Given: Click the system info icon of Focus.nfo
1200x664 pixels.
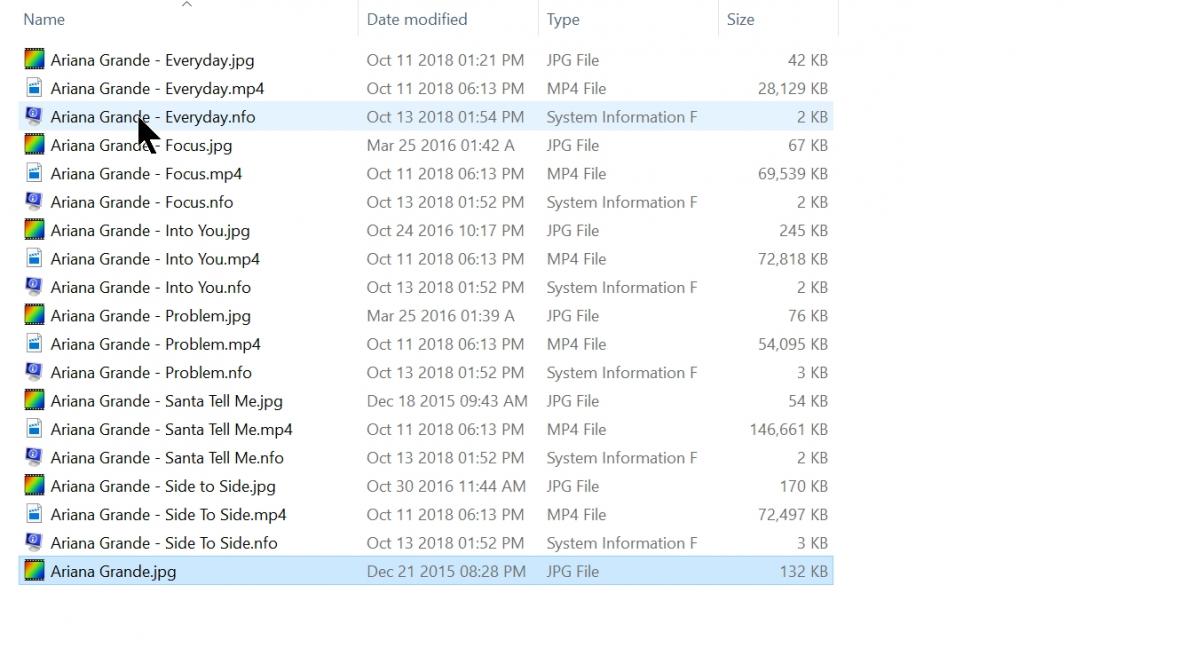Looking at the screenshot, I should point(34,202).
